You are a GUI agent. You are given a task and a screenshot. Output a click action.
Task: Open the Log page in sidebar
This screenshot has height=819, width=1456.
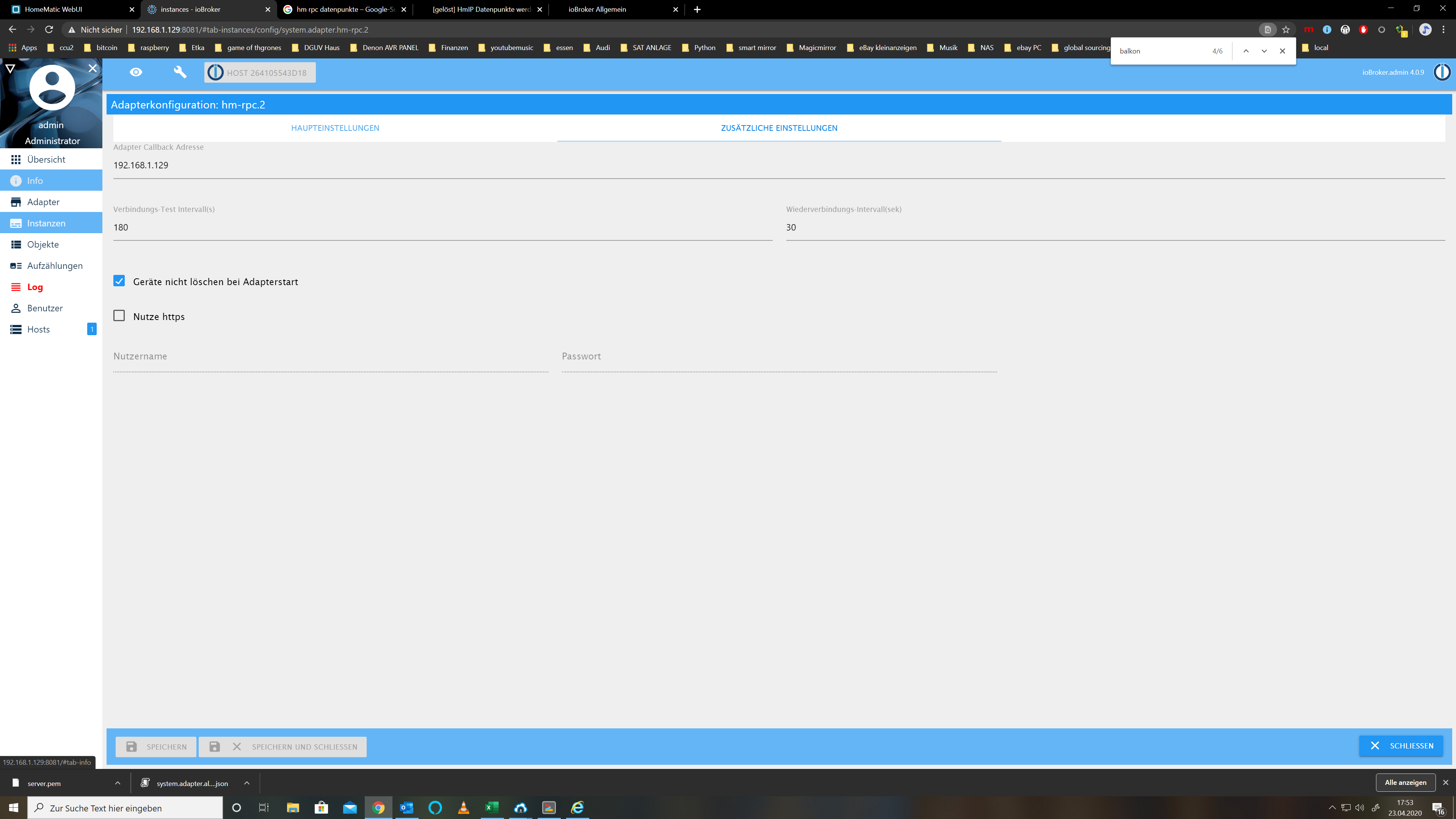click(x=35, y=287)
